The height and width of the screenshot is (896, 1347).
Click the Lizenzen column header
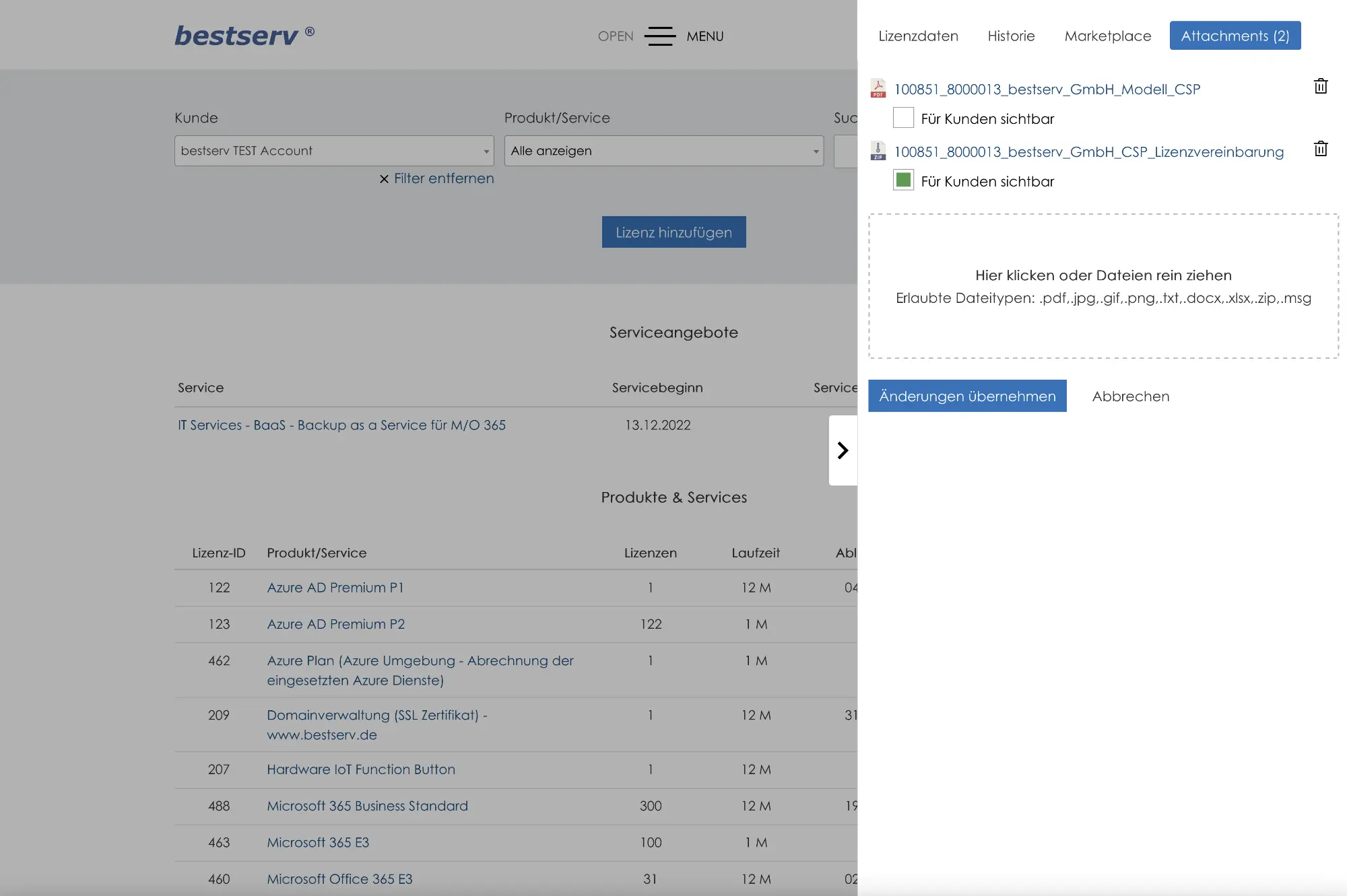[650, 553]
